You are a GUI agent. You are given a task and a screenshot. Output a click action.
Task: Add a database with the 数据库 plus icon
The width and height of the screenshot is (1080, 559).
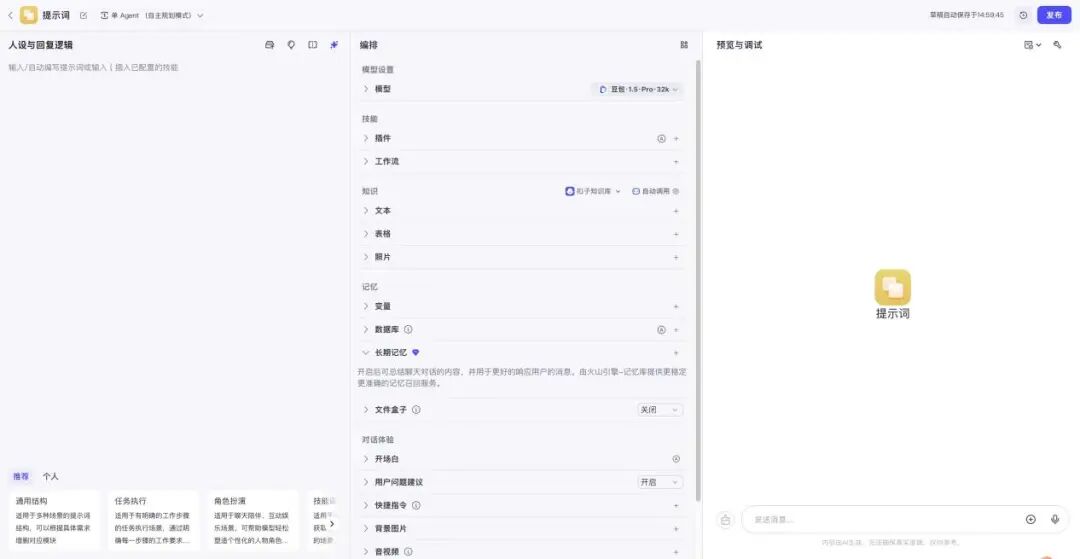point(676,330)
